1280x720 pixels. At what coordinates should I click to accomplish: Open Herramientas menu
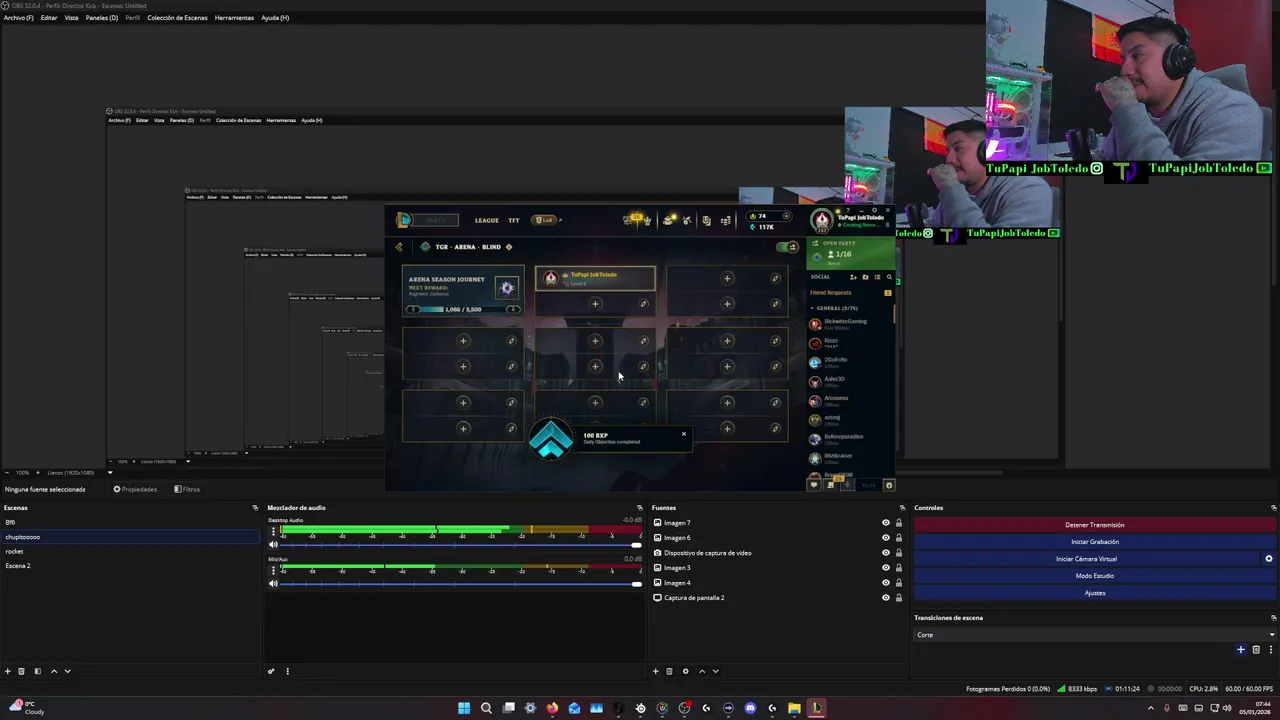tap(234, 18)
